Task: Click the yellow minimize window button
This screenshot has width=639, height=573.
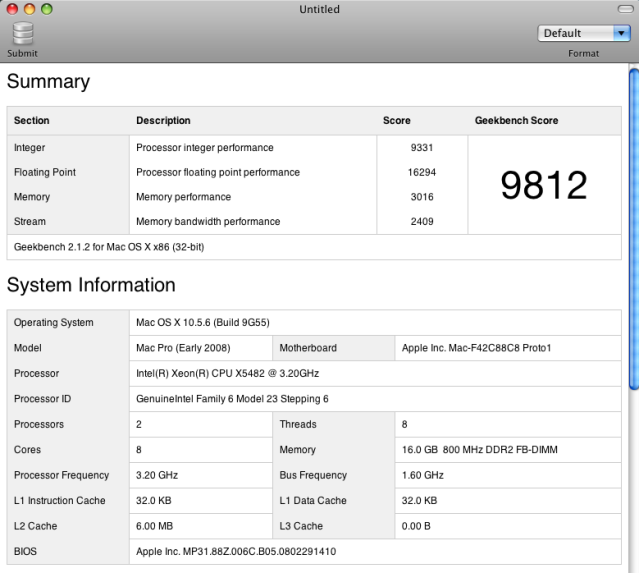Action: 29,9
